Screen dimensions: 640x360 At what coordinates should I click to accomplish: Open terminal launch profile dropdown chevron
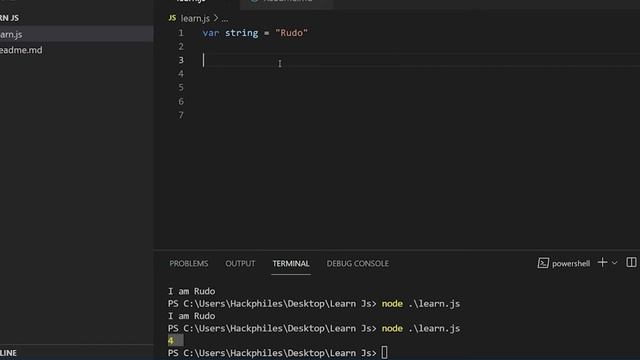pos(614,263)
